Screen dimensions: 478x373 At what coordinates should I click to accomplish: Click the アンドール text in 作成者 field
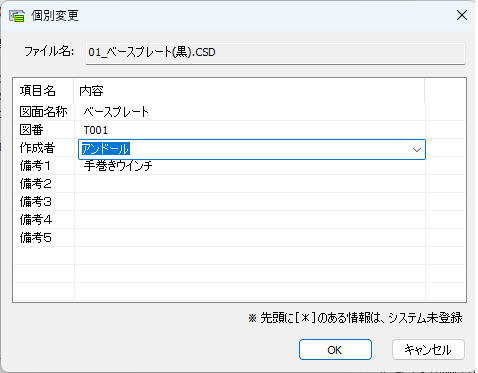[x=106, y=149]
